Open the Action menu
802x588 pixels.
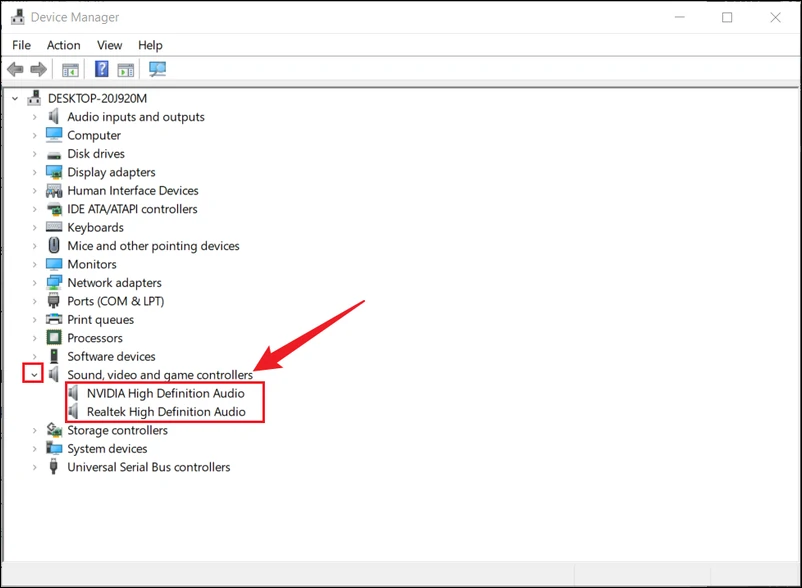tap(63, 45)
